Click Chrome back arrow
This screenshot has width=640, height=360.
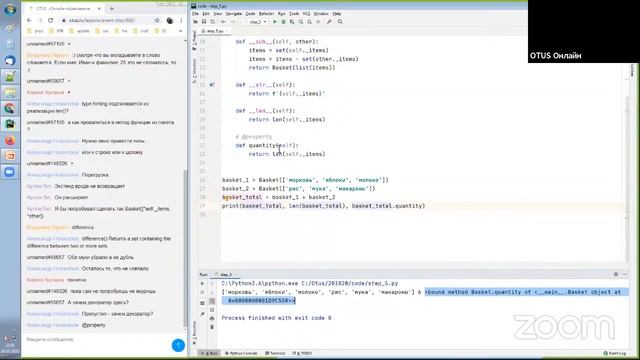[29, 20]
